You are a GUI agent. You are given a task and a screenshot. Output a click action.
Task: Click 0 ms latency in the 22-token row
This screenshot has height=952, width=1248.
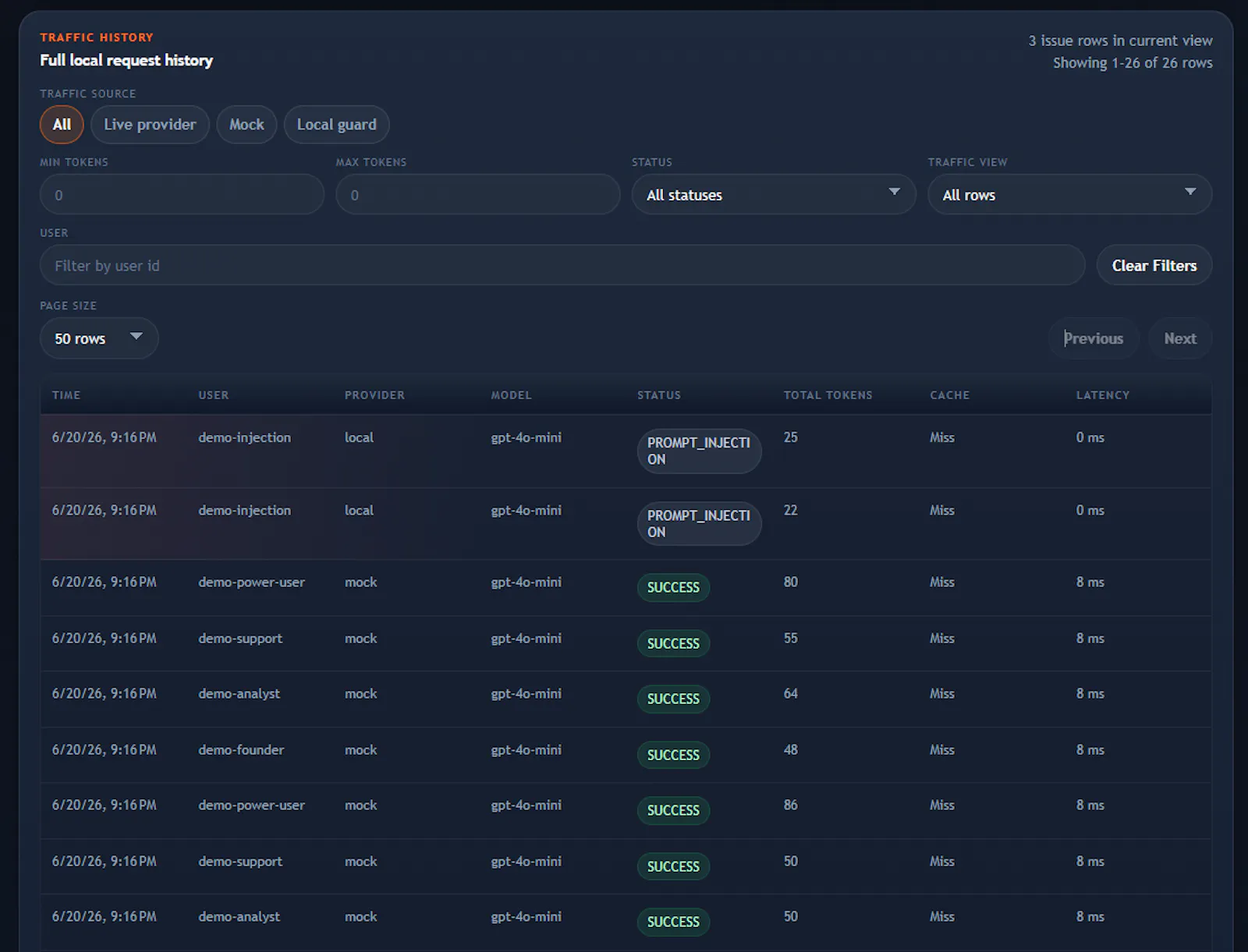(x=1090, y=510)
